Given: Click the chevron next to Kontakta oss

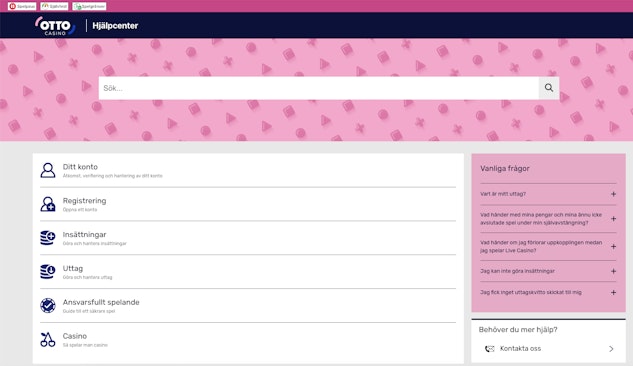Looking at the screenshot, I should pos(611,349).
